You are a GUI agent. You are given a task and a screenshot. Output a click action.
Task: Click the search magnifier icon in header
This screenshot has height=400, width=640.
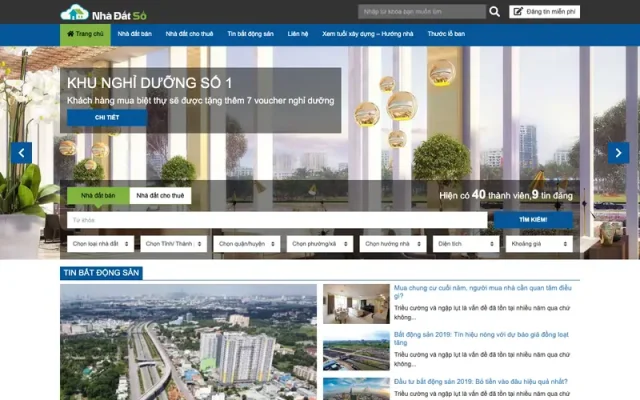click(494, 11)
